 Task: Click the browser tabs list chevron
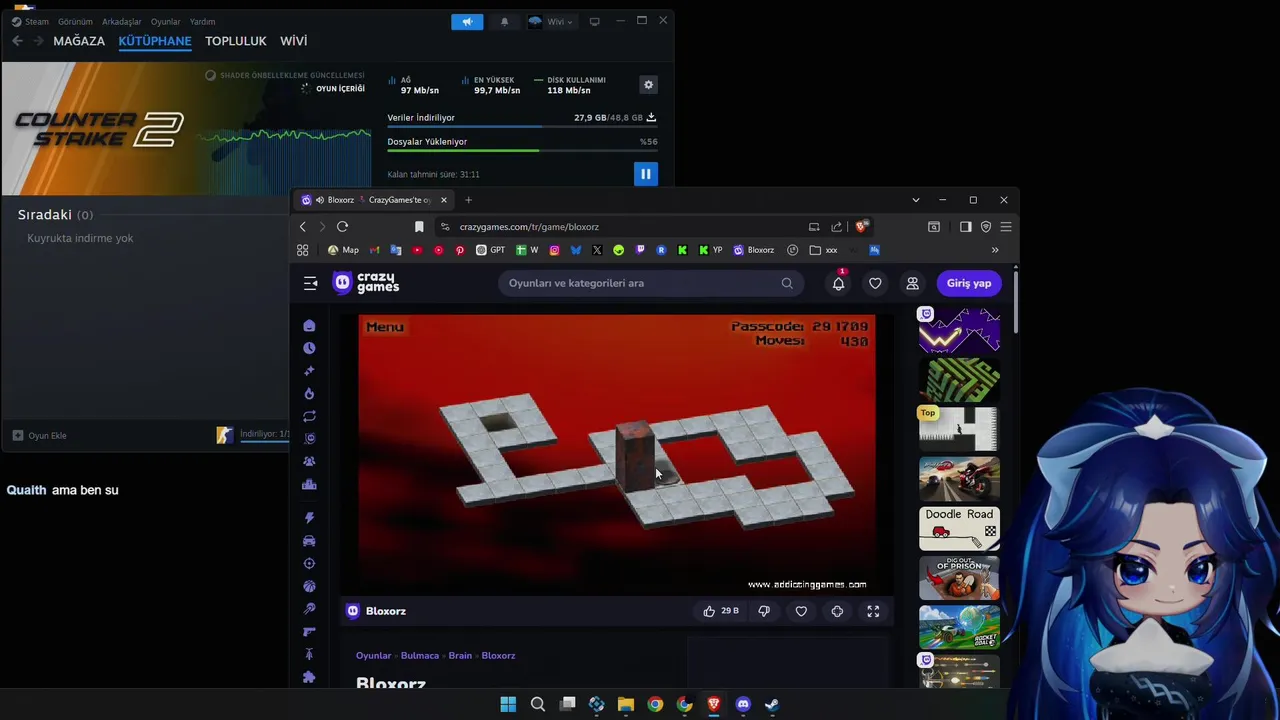pyautogui.click(x=915, y=200)
